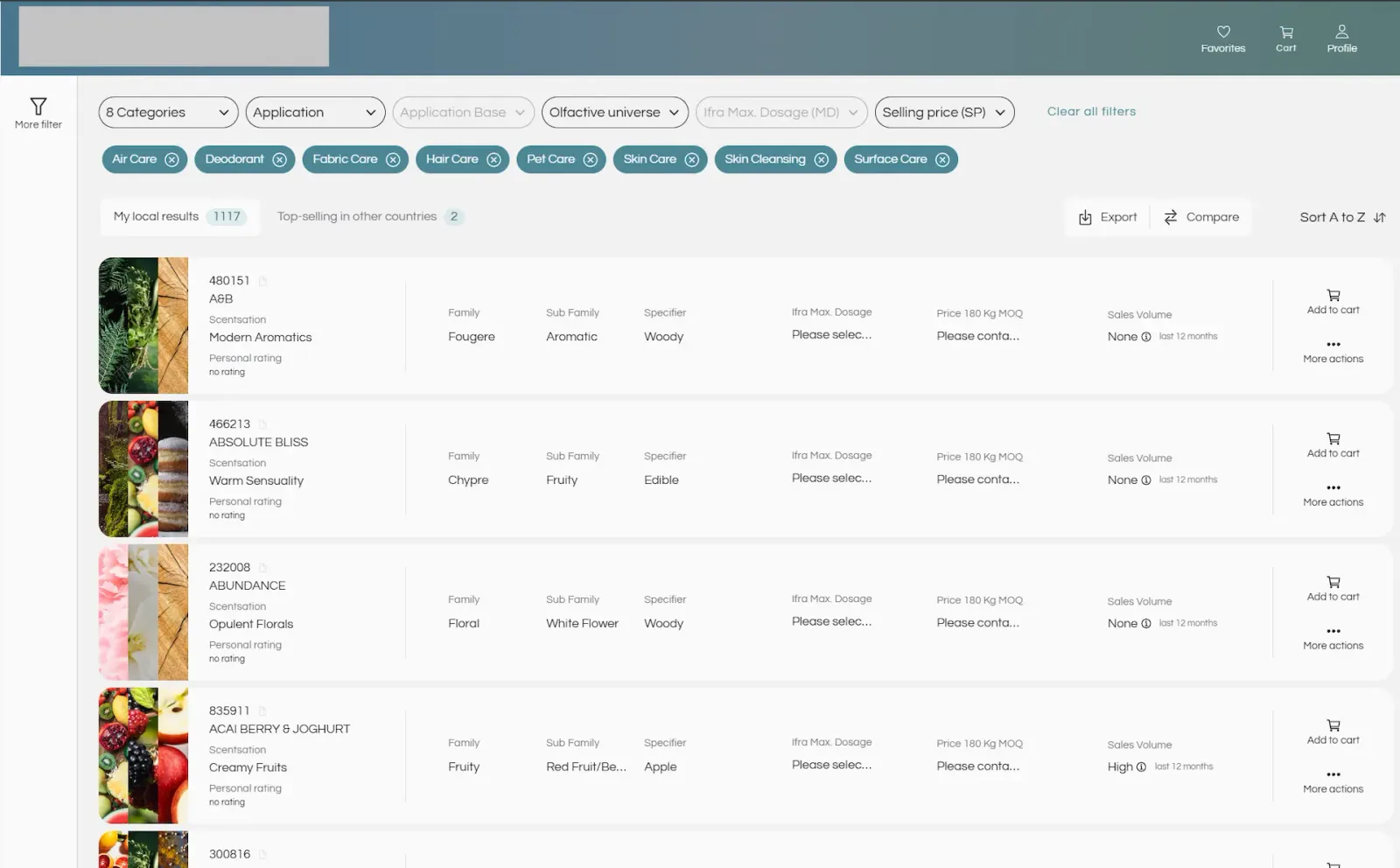1400x868 pixels.
Task: Open More actions for ABSOLUTE BLISS
Action: click(x=1333, y=495)
